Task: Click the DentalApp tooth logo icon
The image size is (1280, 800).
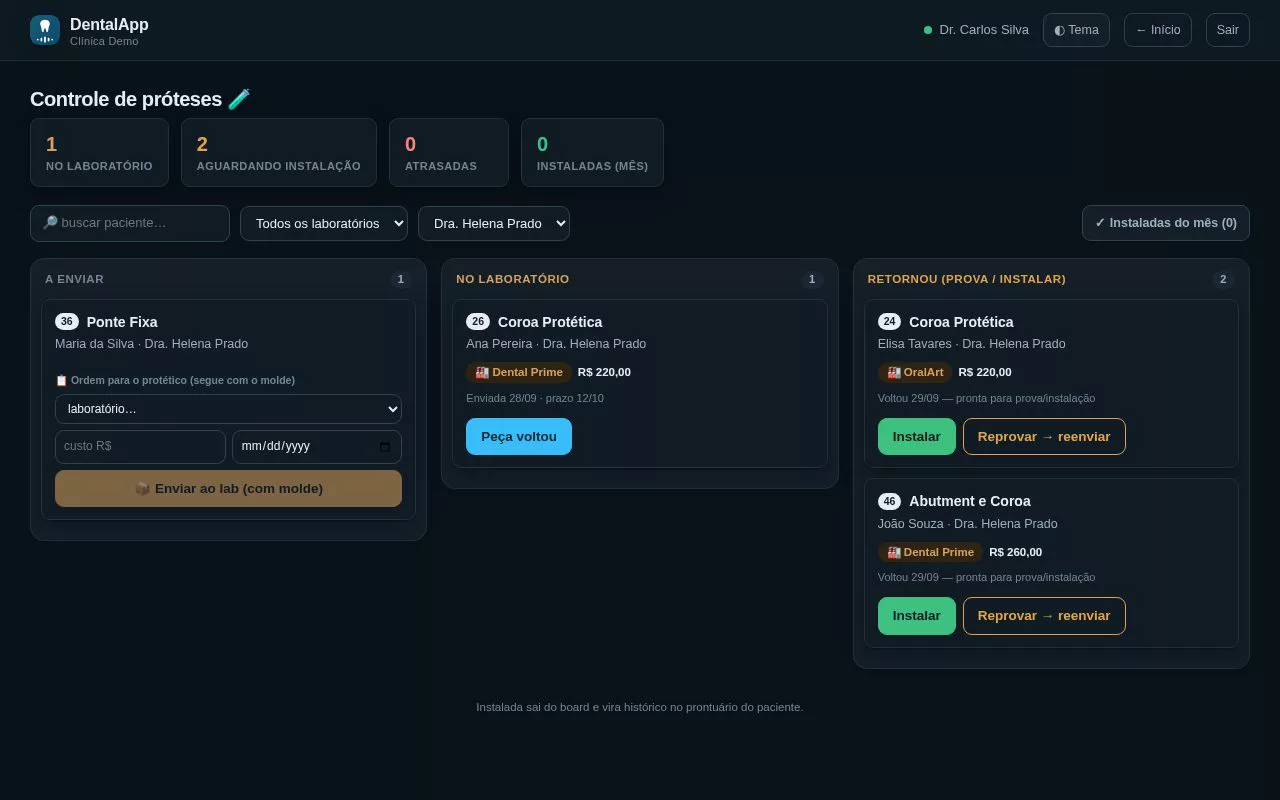Action: (x=45, y=30)
